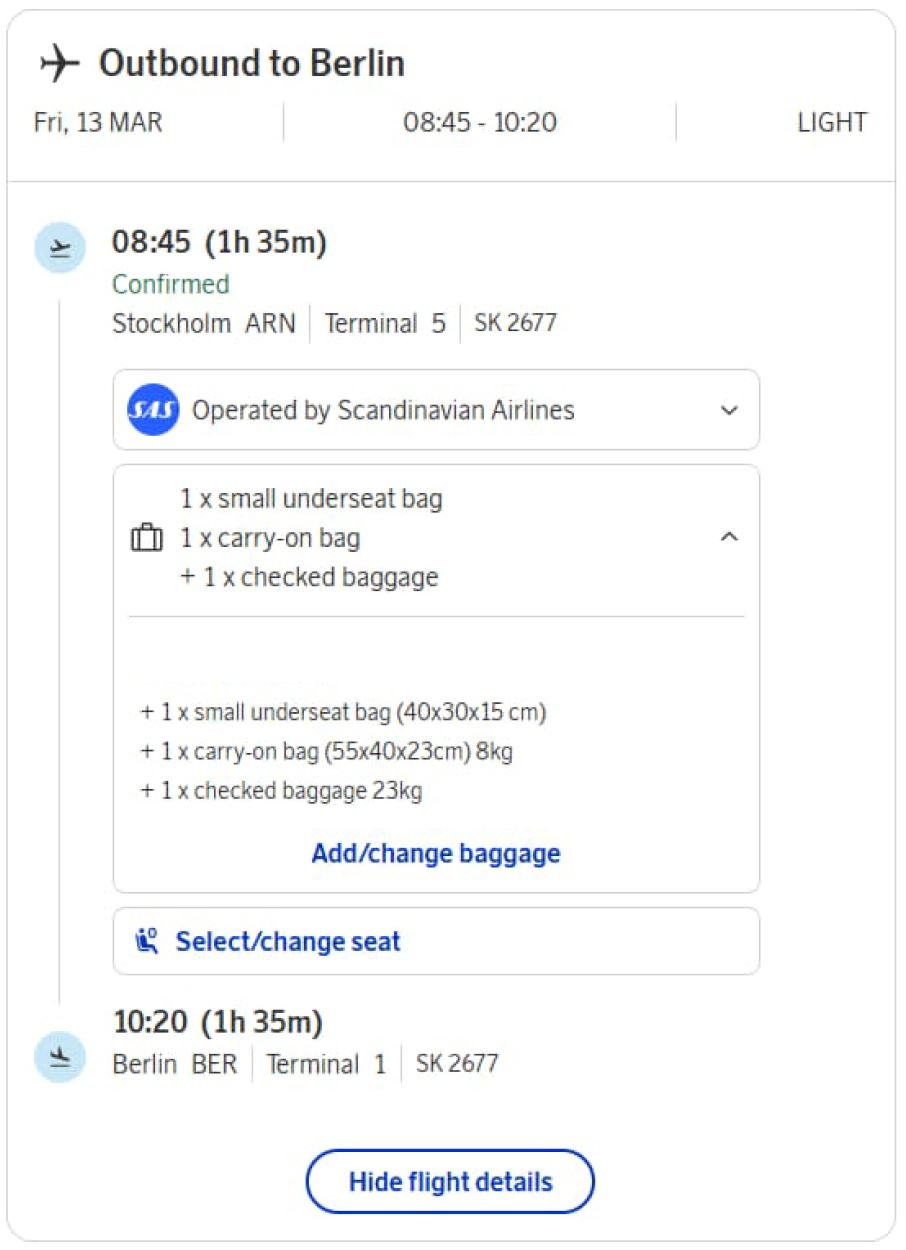The height and width of the screenshot is (1250, 906).
Task: Click the seat icon next to Select/change seat
Action: 147,941
